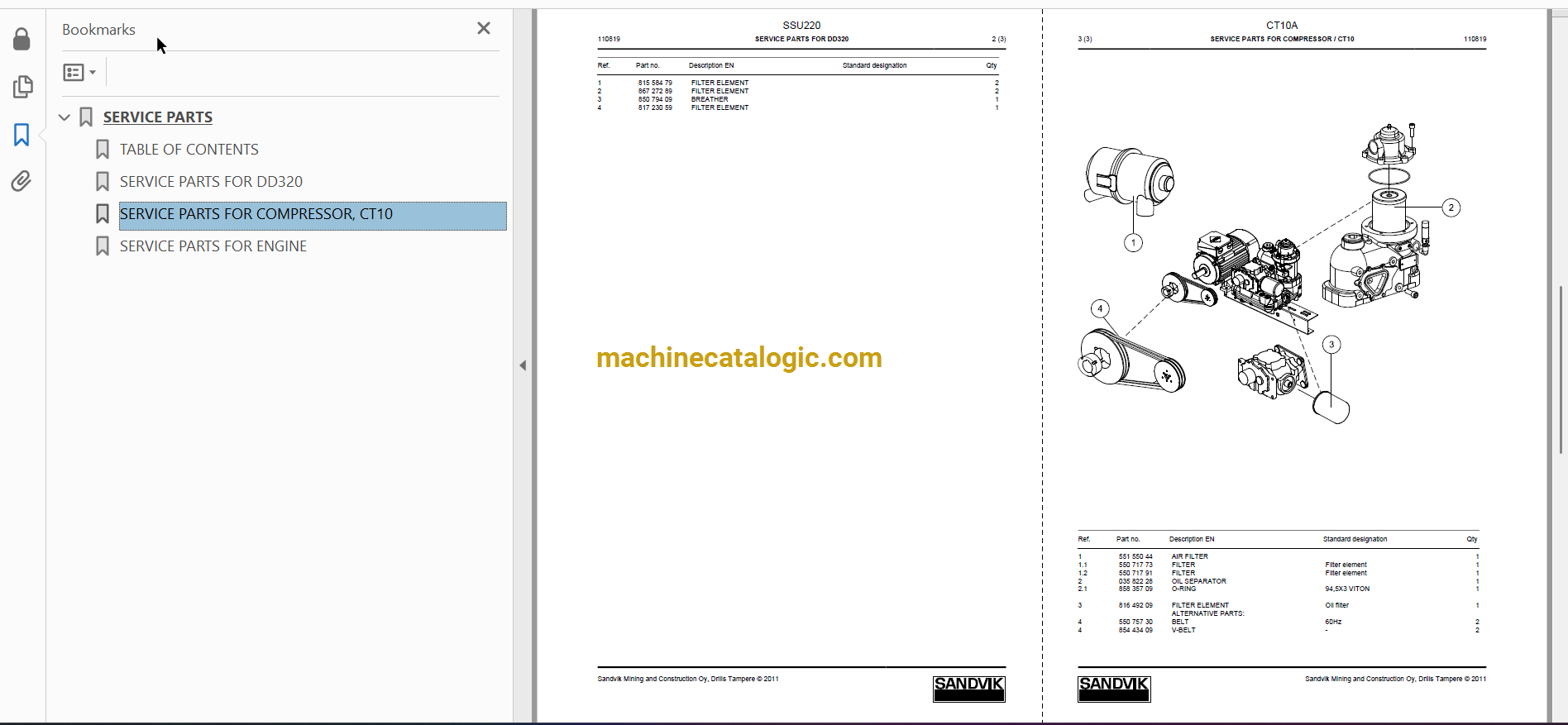Click callout number 2 in compressor diagram
The width and height of the screenshot is (1568, 725).
point(1451,207)
